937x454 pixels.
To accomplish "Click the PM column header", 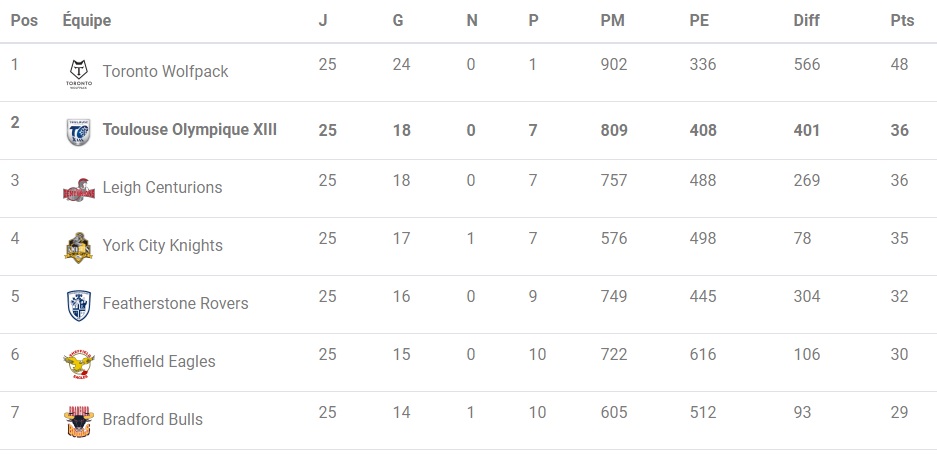I will [613, 21].
